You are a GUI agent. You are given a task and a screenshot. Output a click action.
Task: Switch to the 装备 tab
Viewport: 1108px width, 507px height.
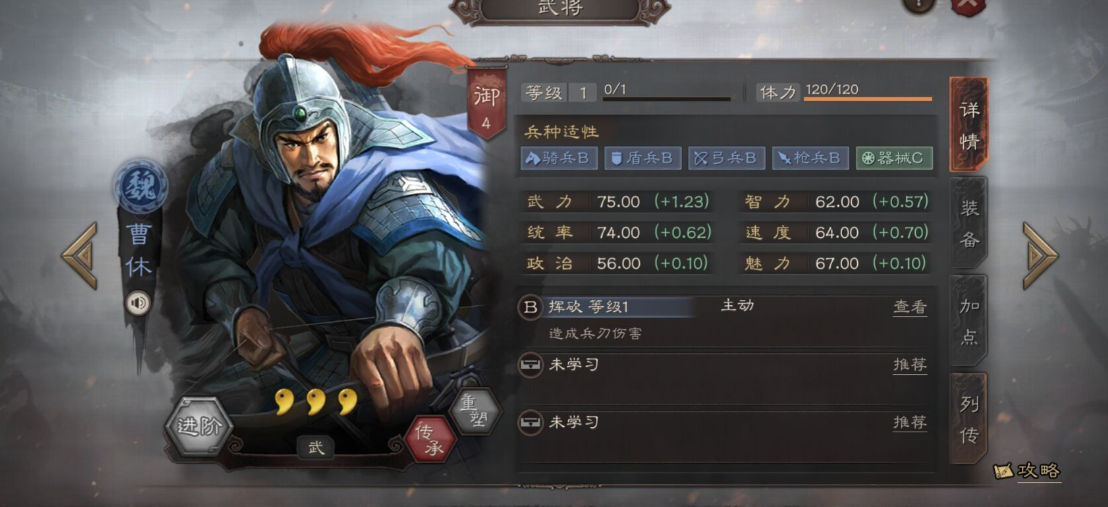click(x=969, y=223)
